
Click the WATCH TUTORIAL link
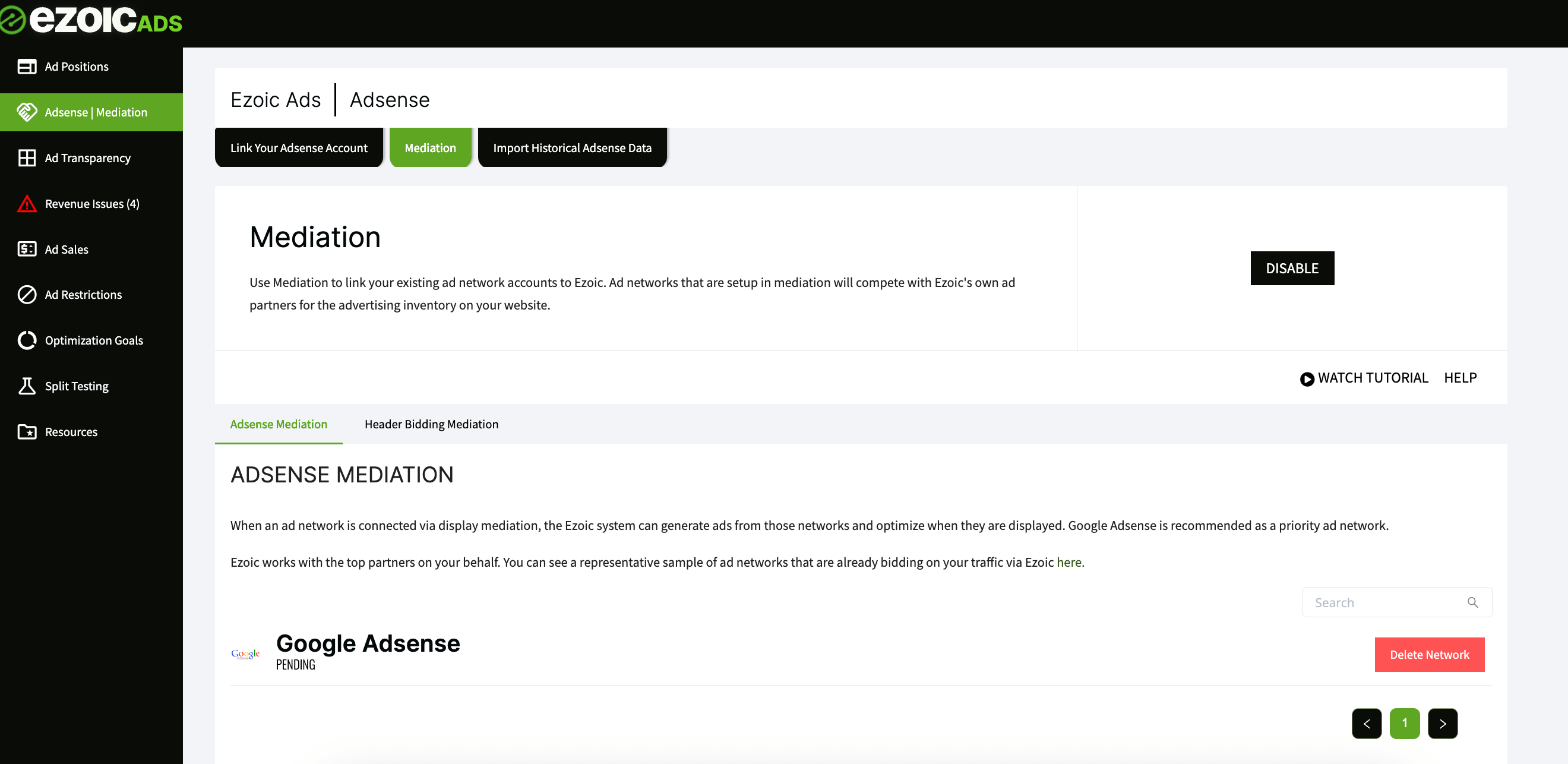1364,378
